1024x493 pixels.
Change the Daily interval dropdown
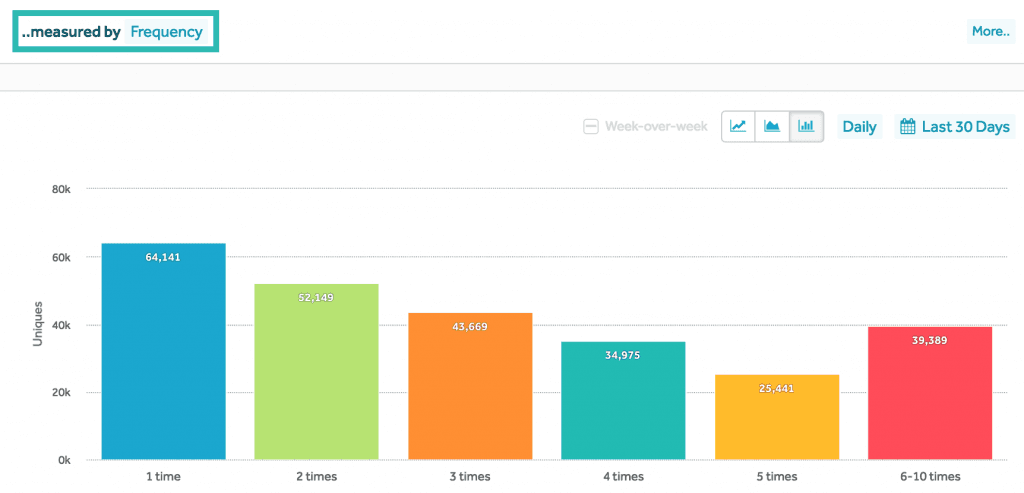click(x=859, y=127)
